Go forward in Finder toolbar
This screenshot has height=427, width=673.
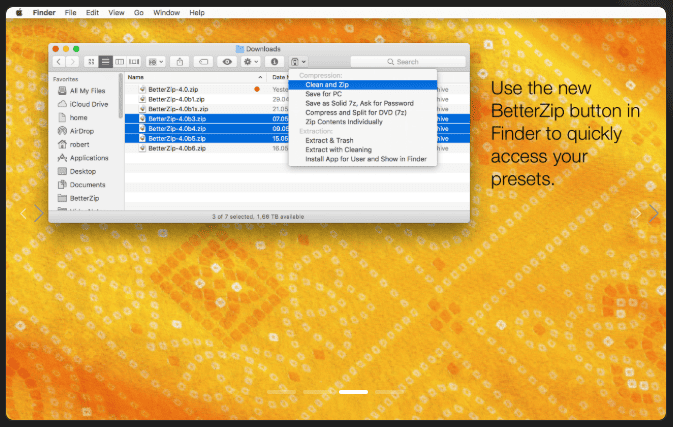pyautogui.click(x=73, y=62)
